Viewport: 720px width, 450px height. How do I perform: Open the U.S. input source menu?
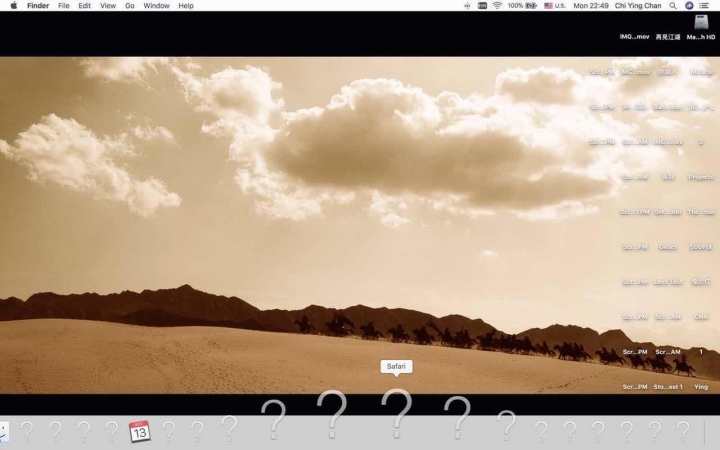tap(555, 6)
